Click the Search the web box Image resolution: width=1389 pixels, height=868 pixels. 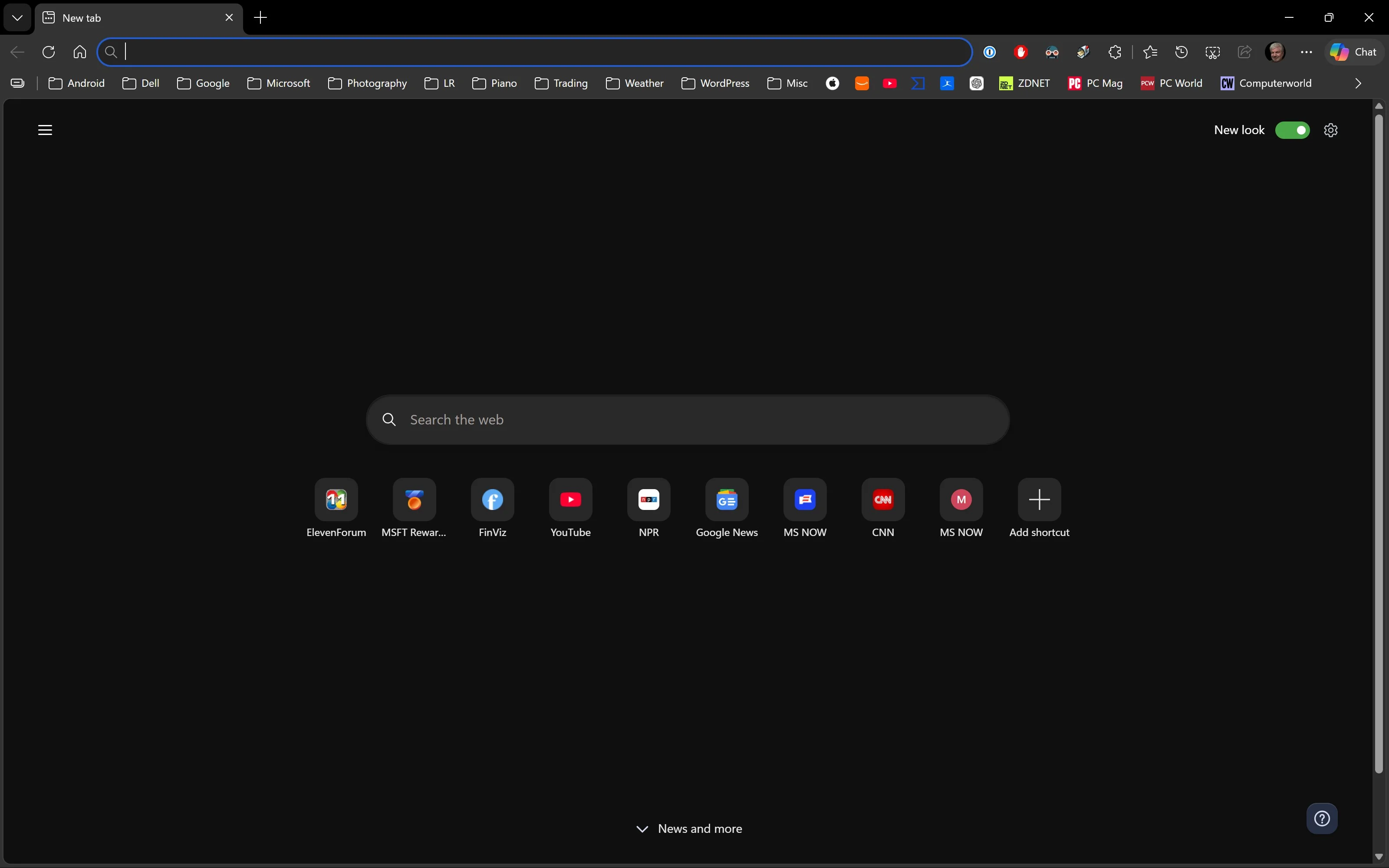pyautogui.click(x=688, y=420)
